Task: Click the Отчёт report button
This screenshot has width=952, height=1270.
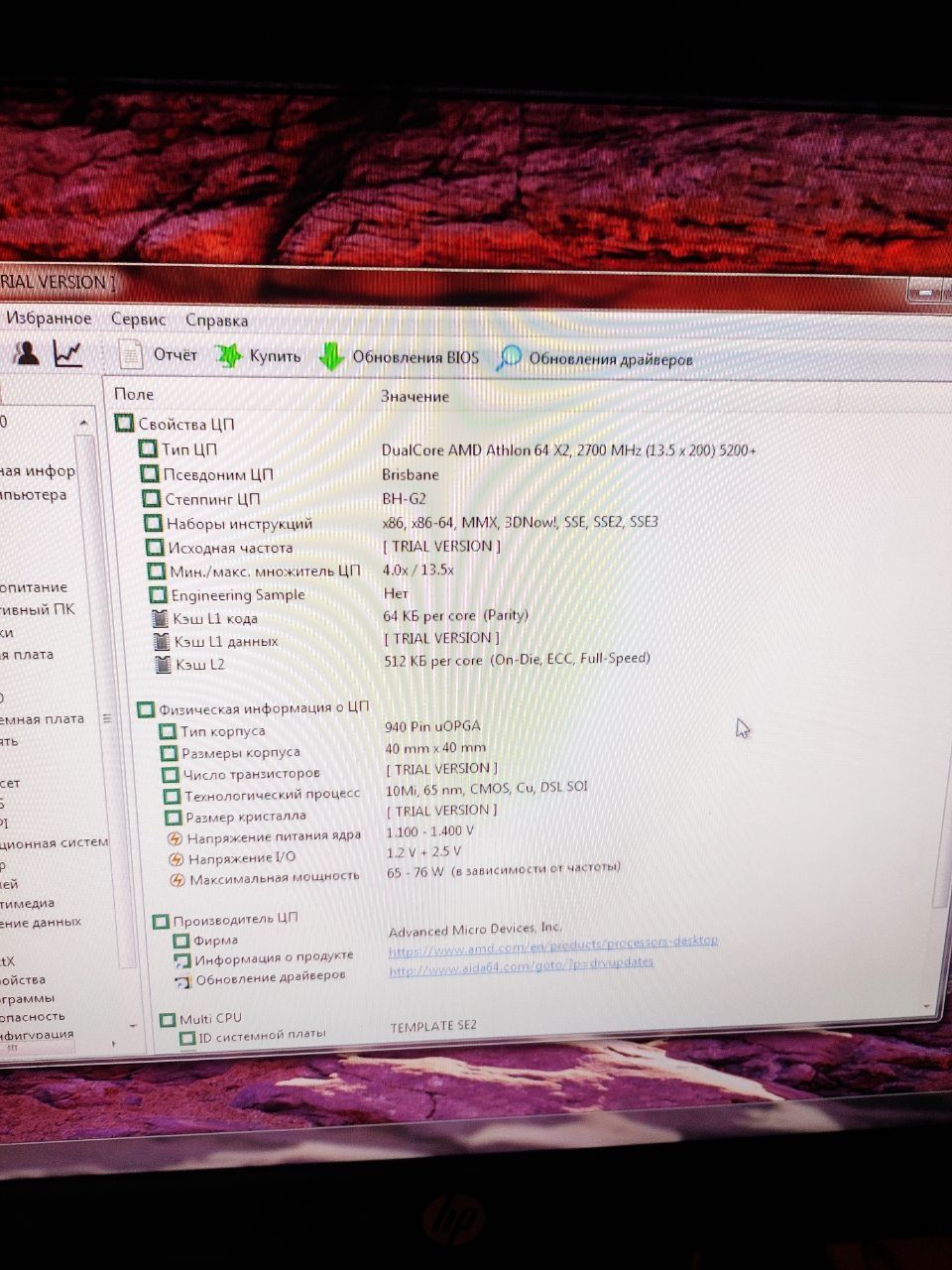Action: pos(158,354)
